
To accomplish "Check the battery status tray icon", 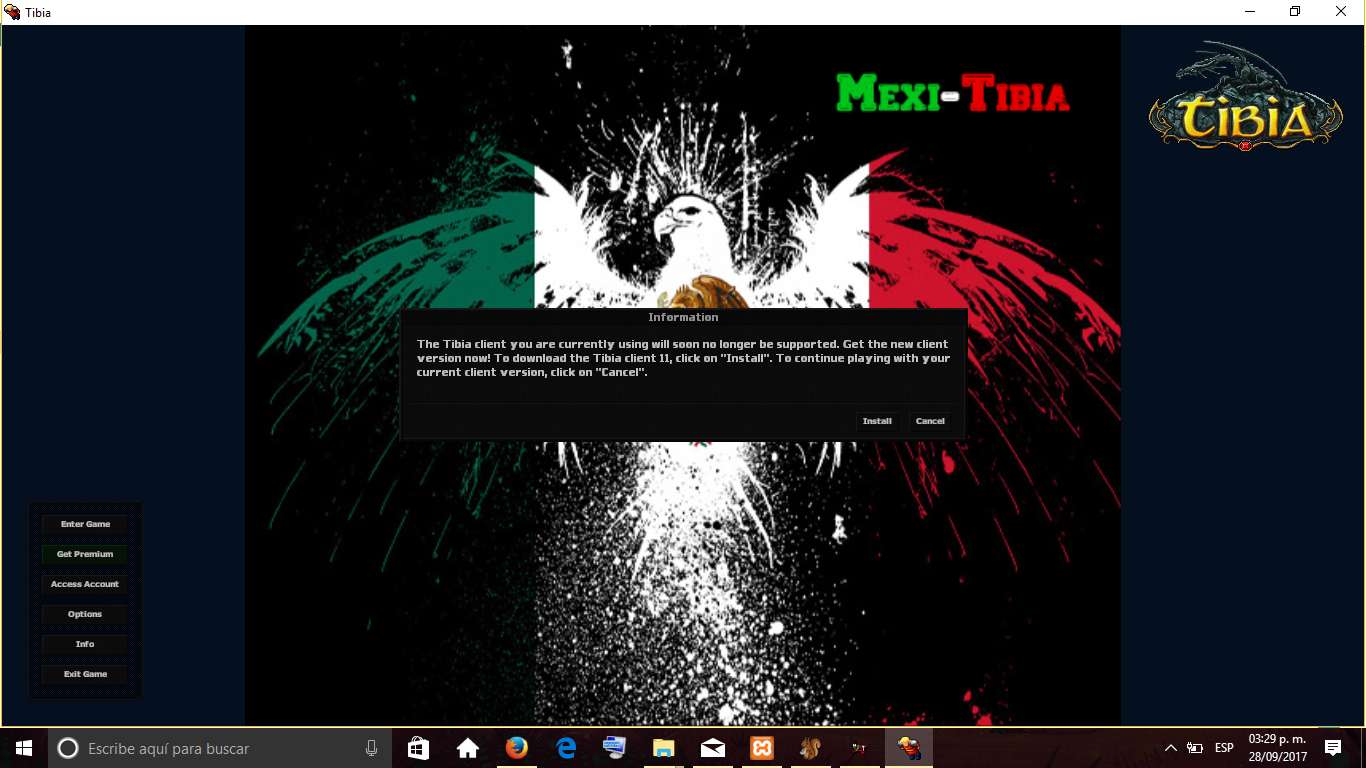I will [x=1195, y=748].
